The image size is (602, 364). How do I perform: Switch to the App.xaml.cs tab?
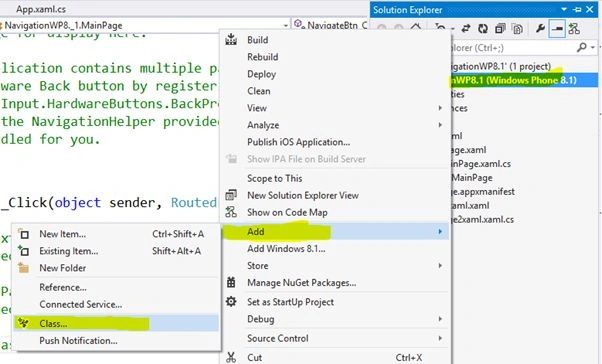(x=41, y=9)
